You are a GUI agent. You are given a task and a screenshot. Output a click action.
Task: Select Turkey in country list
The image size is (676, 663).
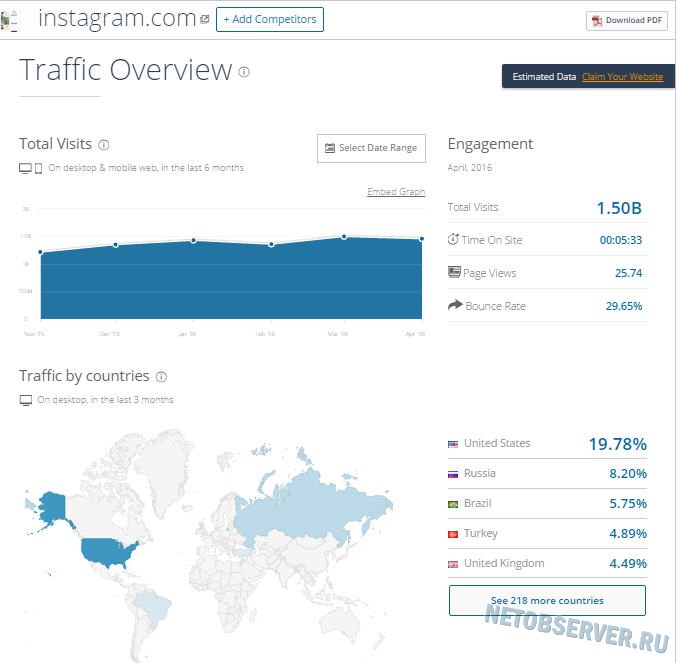coord(481,534)
